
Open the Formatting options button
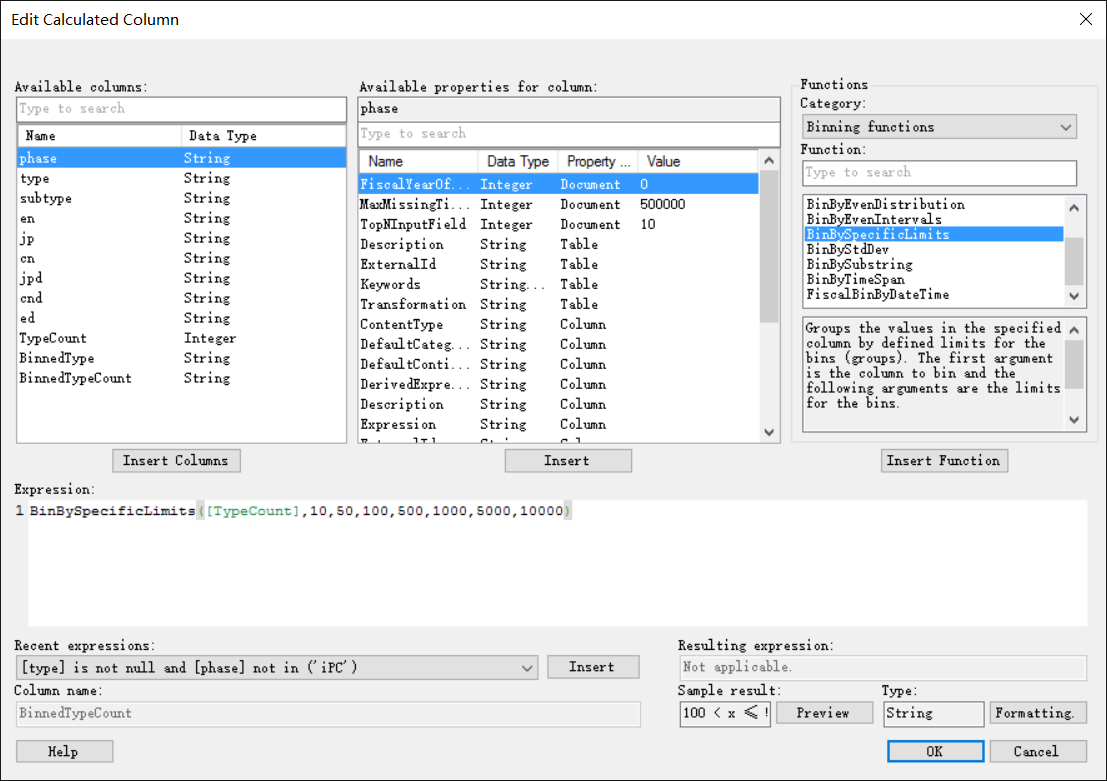1038,713
